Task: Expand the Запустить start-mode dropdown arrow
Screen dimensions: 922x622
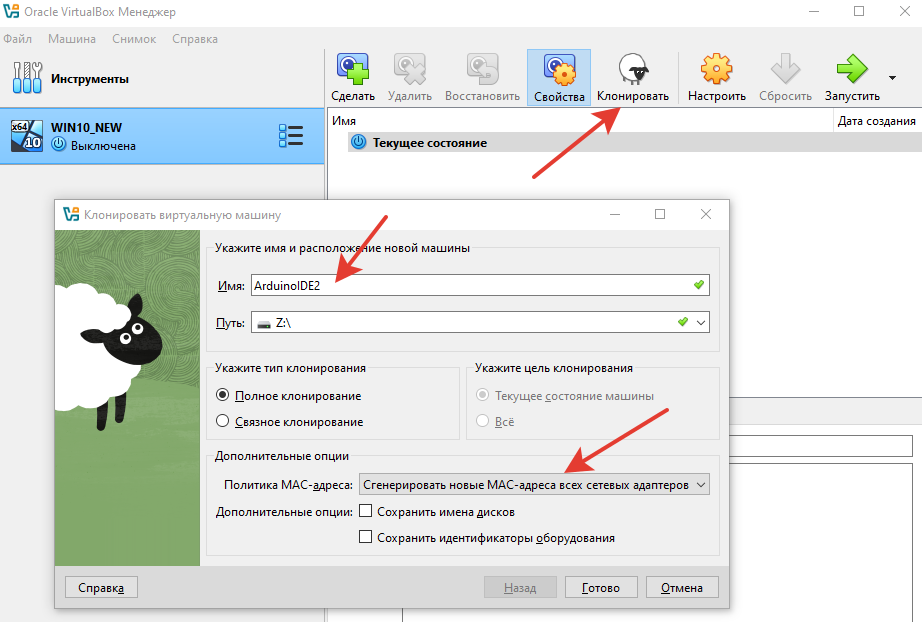Action: coord(893,78)
